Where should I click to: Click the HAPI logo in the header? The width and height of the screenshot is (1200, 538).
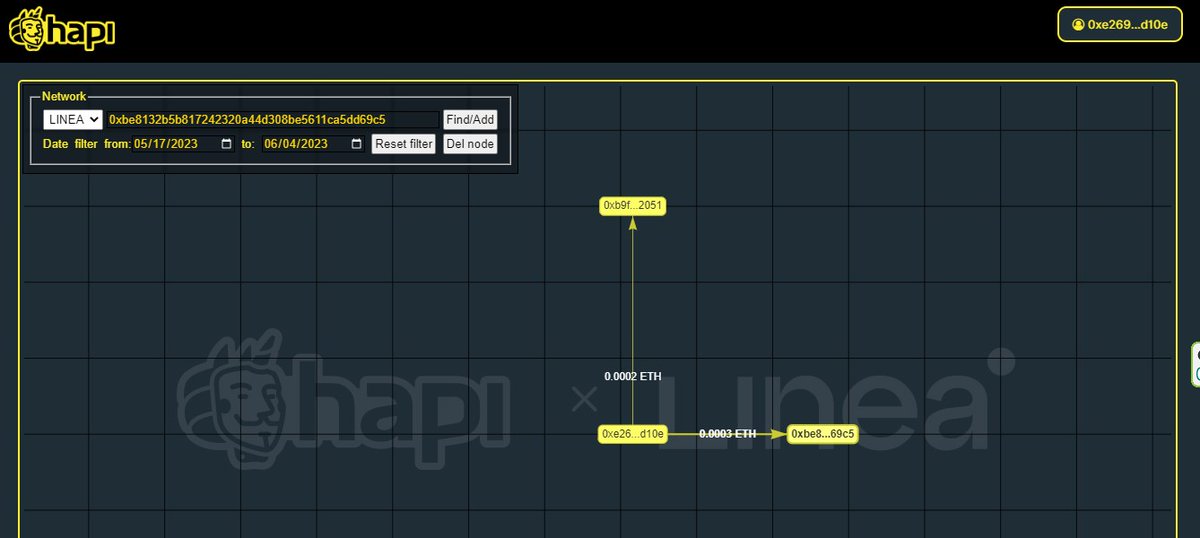(62, 29)
